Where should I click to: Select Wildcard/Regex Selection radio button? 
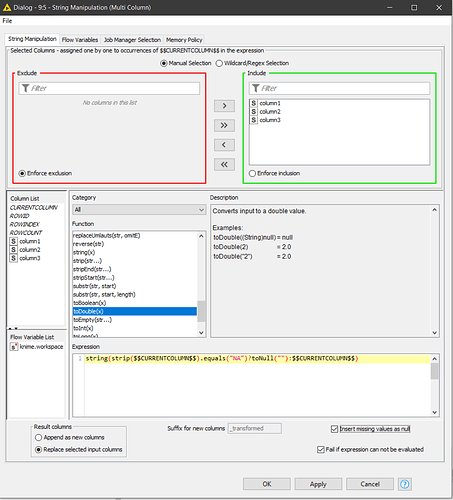coord(219,63)
